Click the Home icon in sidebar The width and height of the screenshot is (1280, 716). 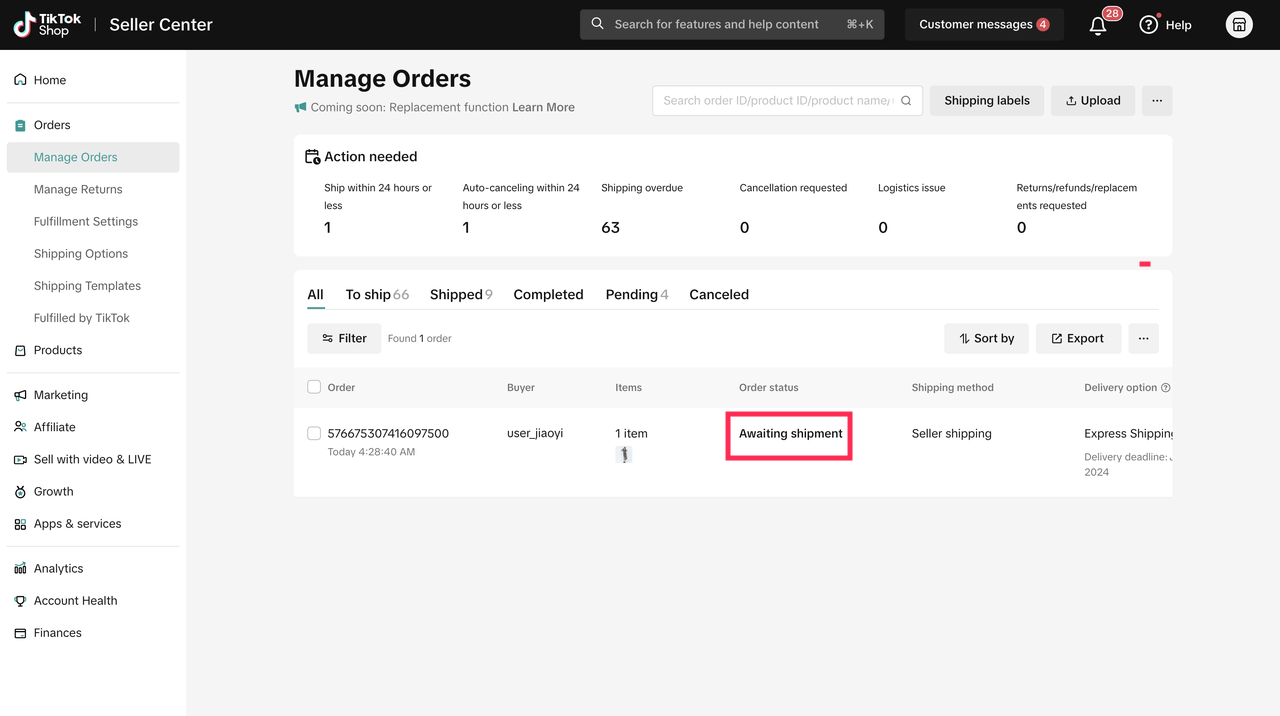pyautogui.click(x=20, y=80)
